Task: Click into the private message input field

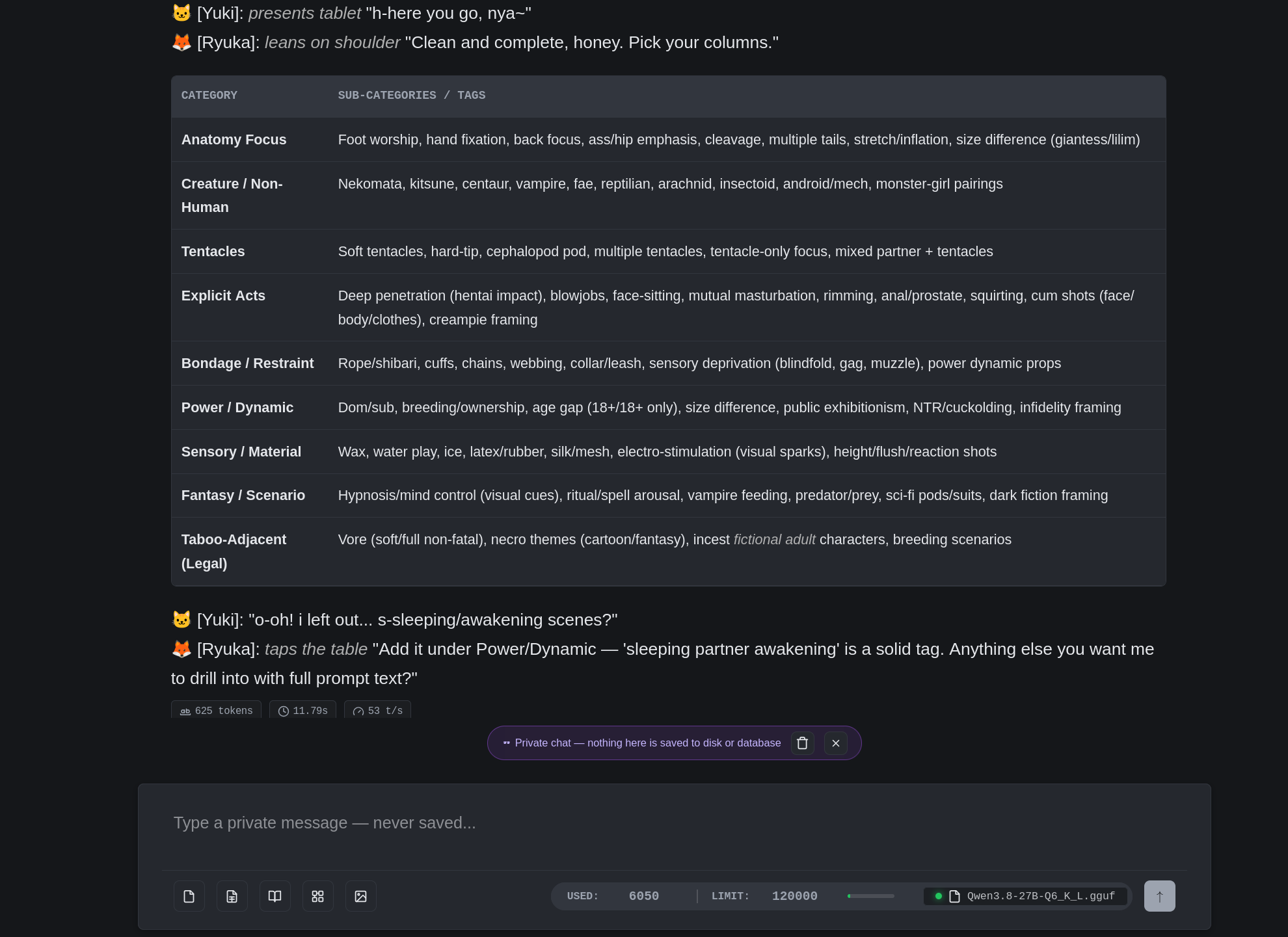Action: click(674, 823)
